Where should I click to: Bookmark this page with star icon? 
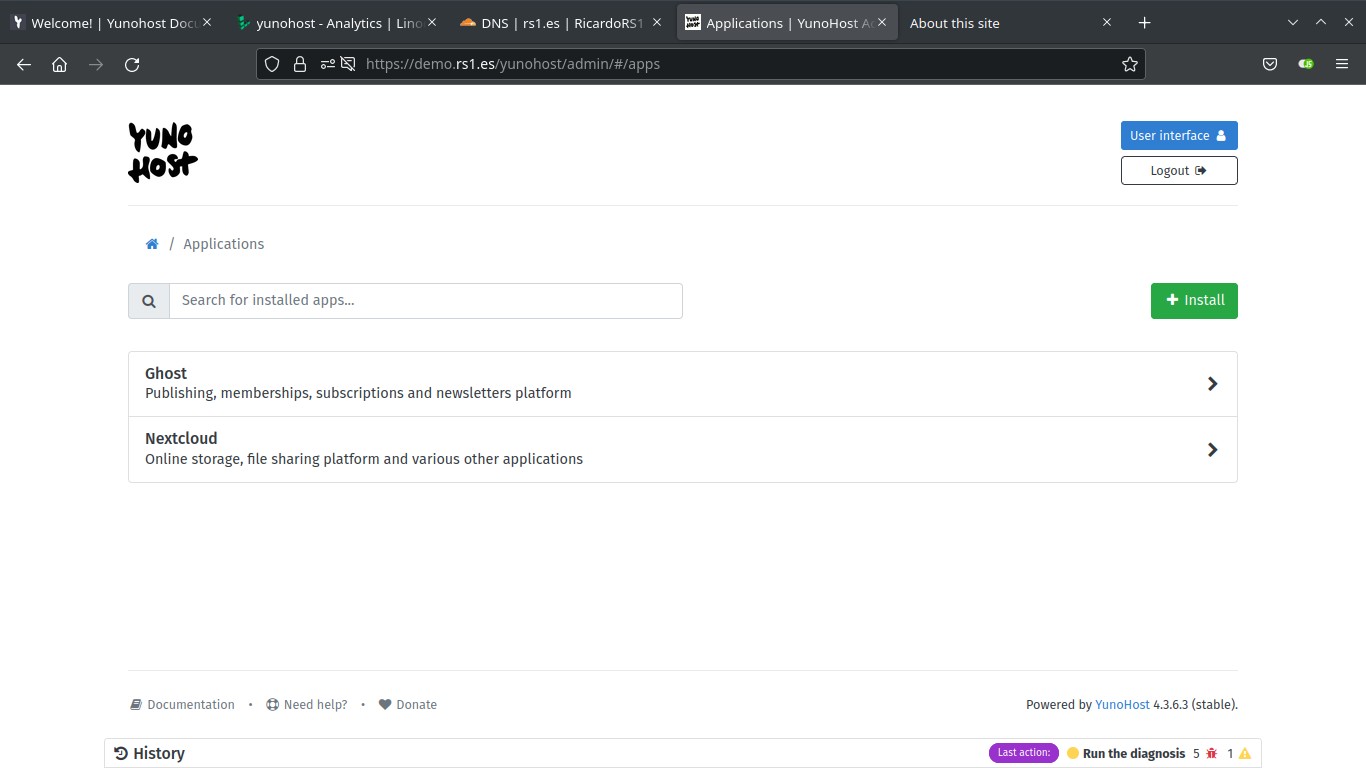[1130, 64]
